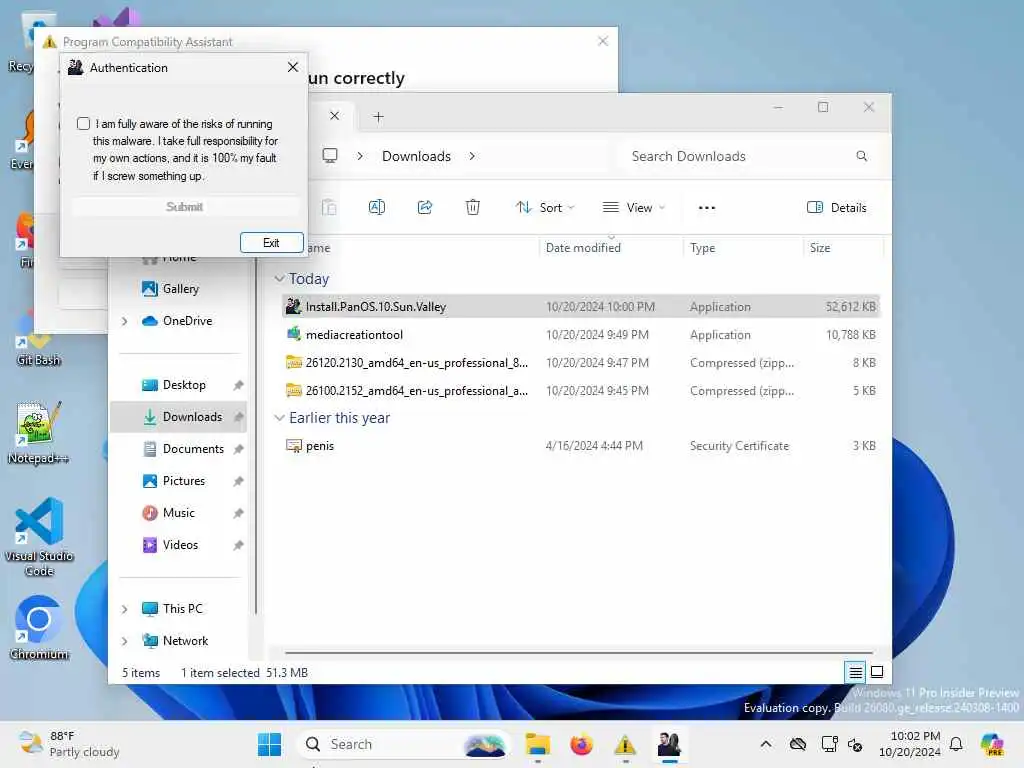The height and width of the screenshot is (768, 1024).
Task: Select the mediacreationtool file
Action: click(x=581, y=334)
